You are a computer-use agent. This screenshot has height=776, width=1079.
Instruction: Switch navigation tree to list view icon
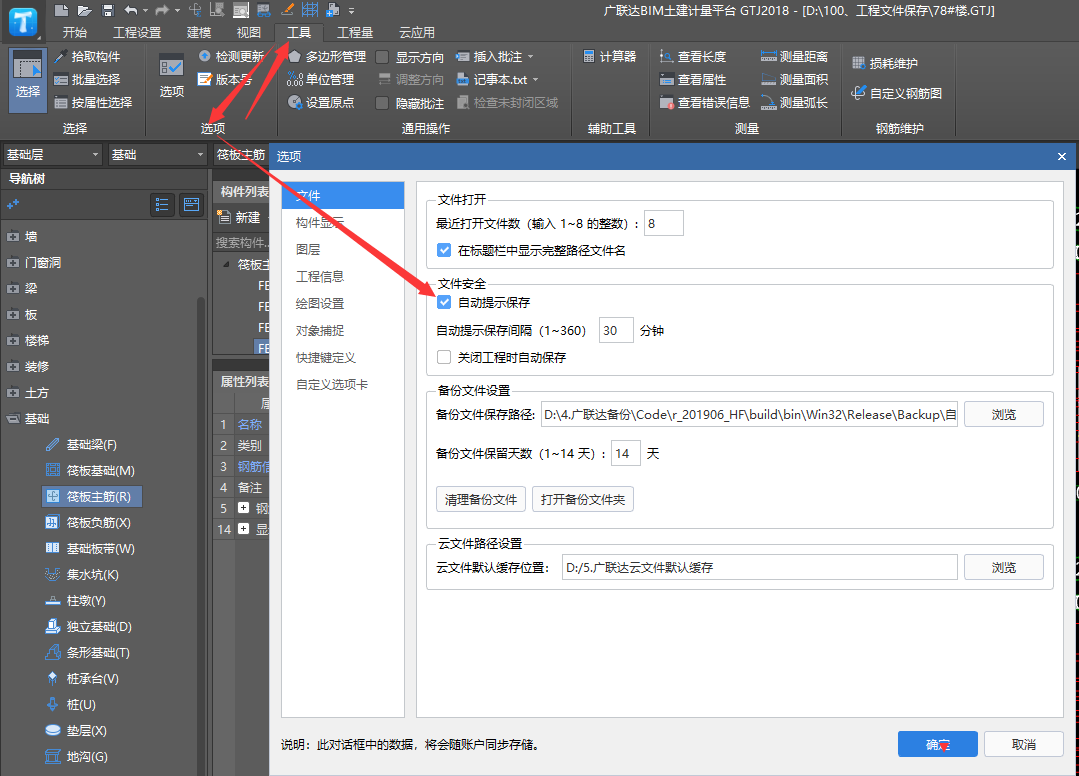pyautogui.click(x=162, y=205)
